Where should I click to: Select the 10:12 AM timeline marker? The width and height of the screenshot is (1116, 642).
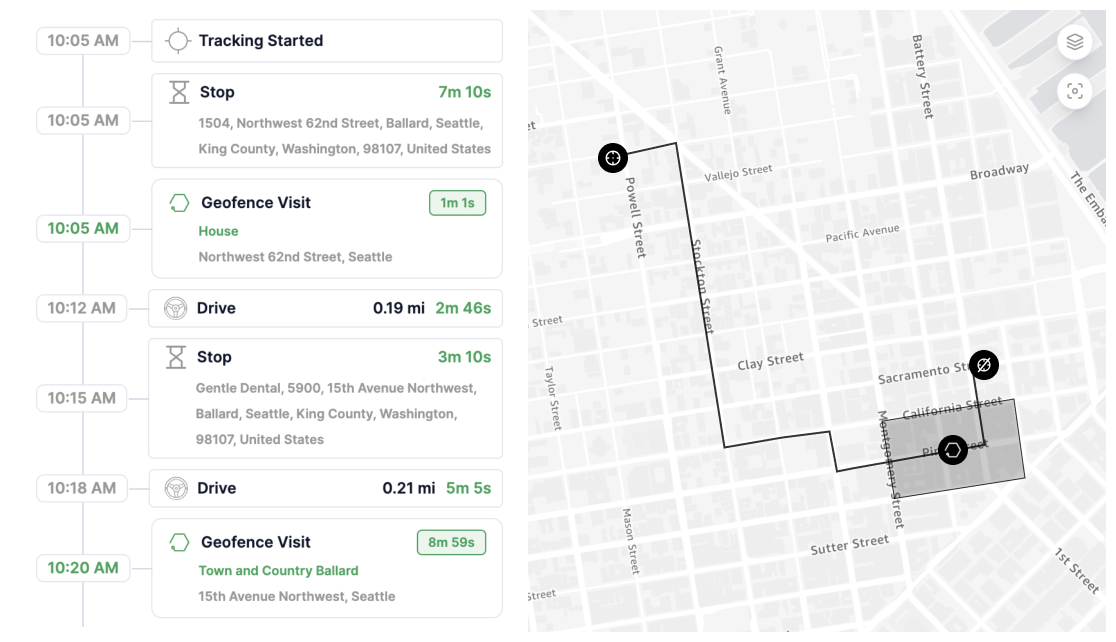pyautogui.click(x=82, y=308)
